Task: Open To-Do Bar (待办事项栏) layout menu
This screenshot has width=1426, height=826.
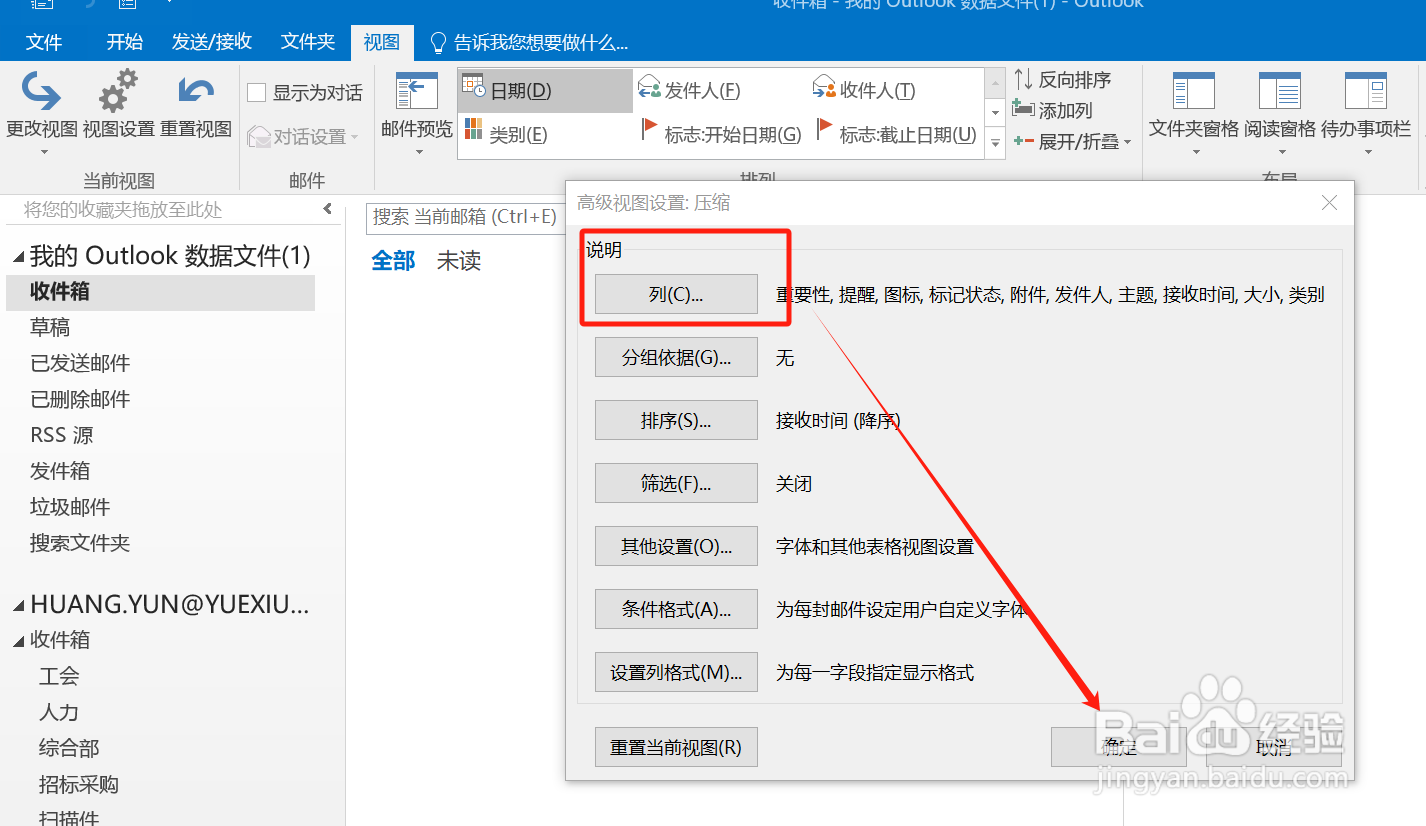Action: tap(1366, 112)
